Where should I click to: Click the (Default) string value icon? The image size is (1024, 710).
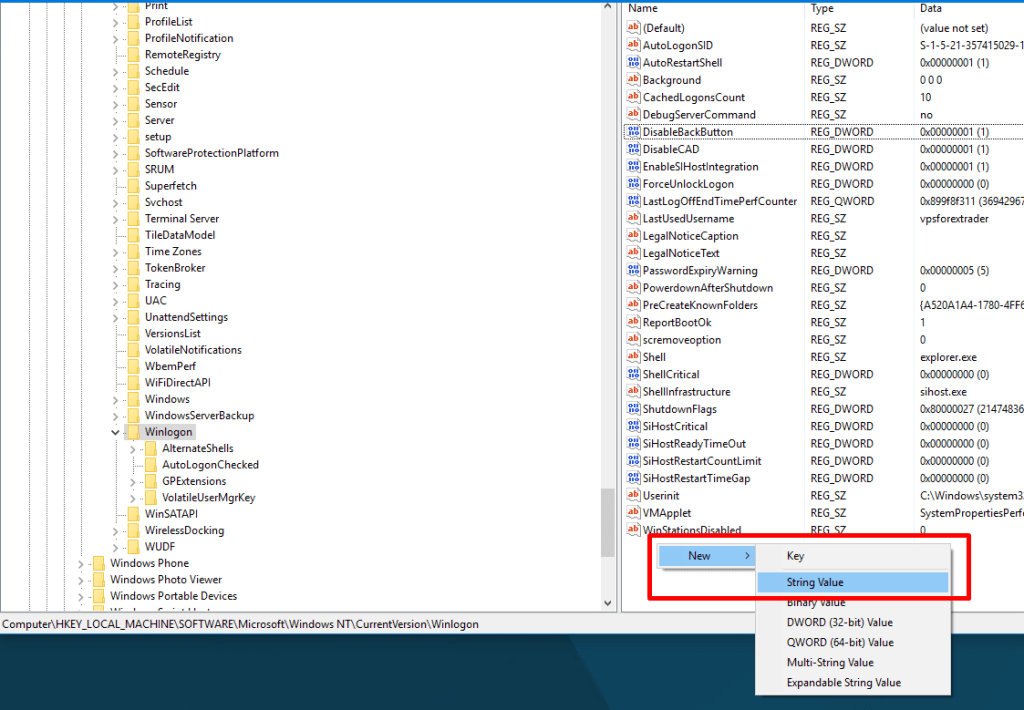[633, 28]
